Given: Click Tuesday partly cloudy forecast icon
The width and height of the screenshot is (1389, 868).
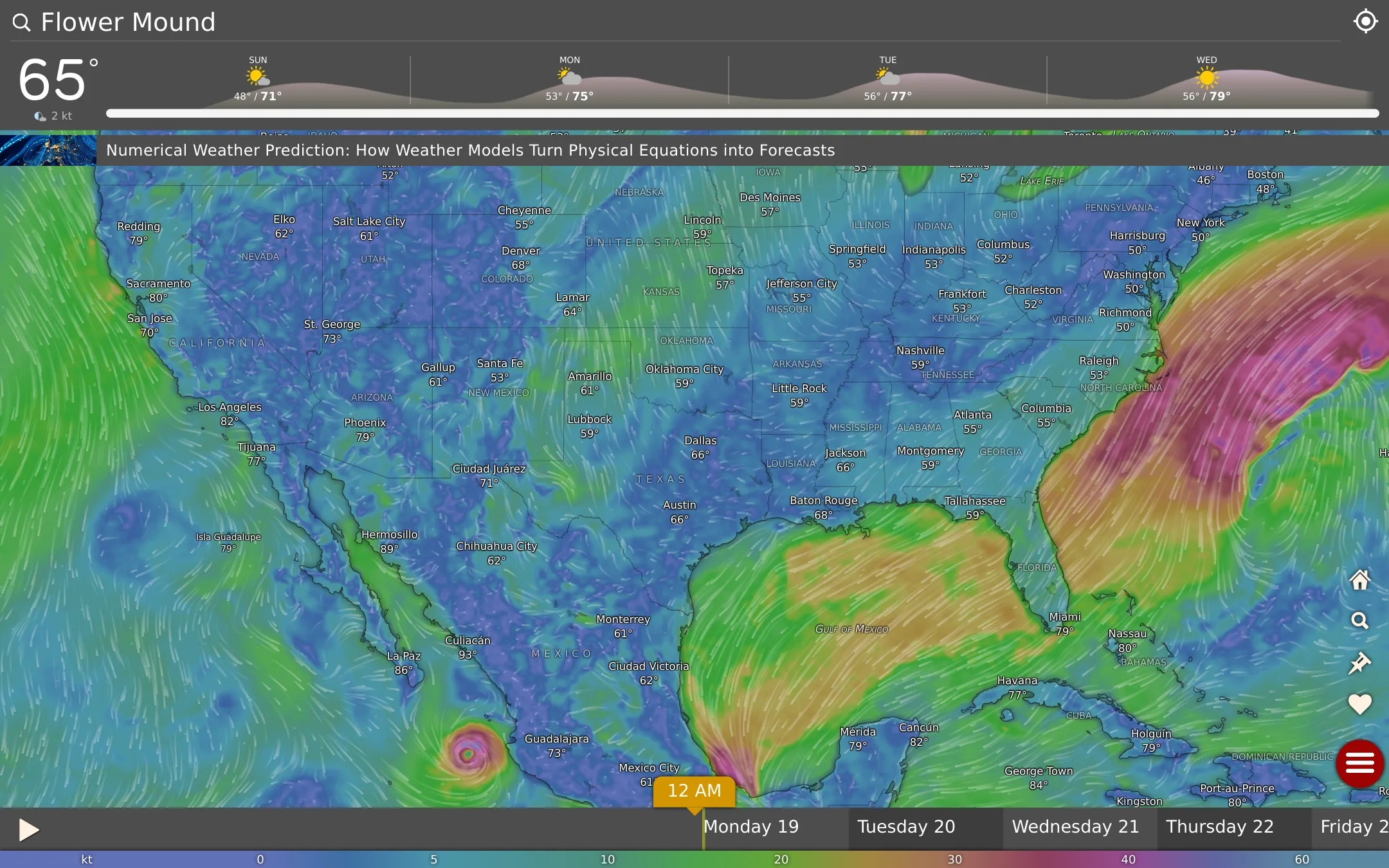Looking at the screenshot, I should pyautogui.click(x=887, y=77).
